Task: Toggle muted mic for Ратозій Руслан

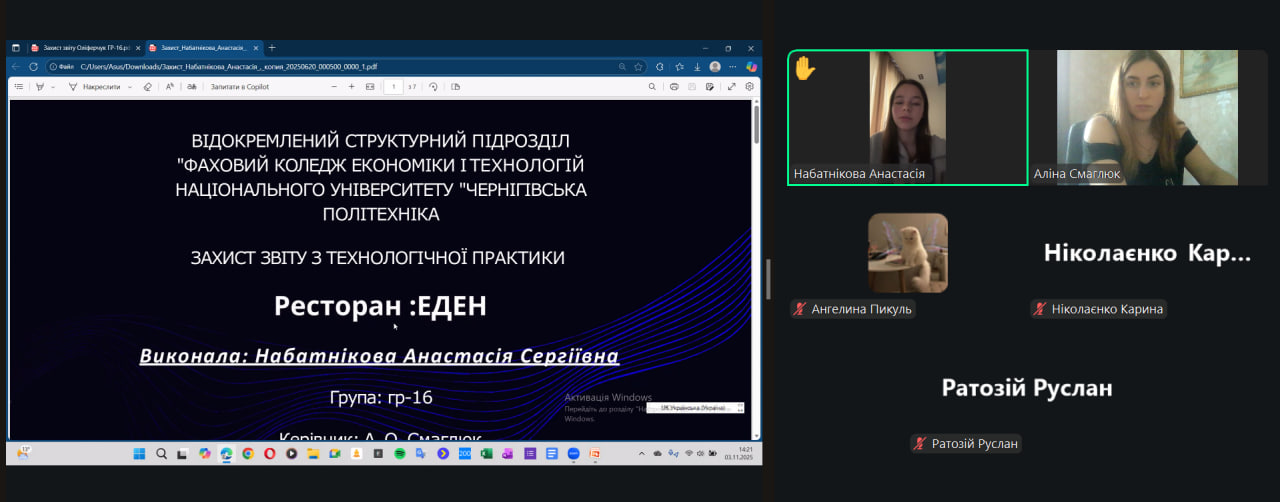Action: pos(919,444)
